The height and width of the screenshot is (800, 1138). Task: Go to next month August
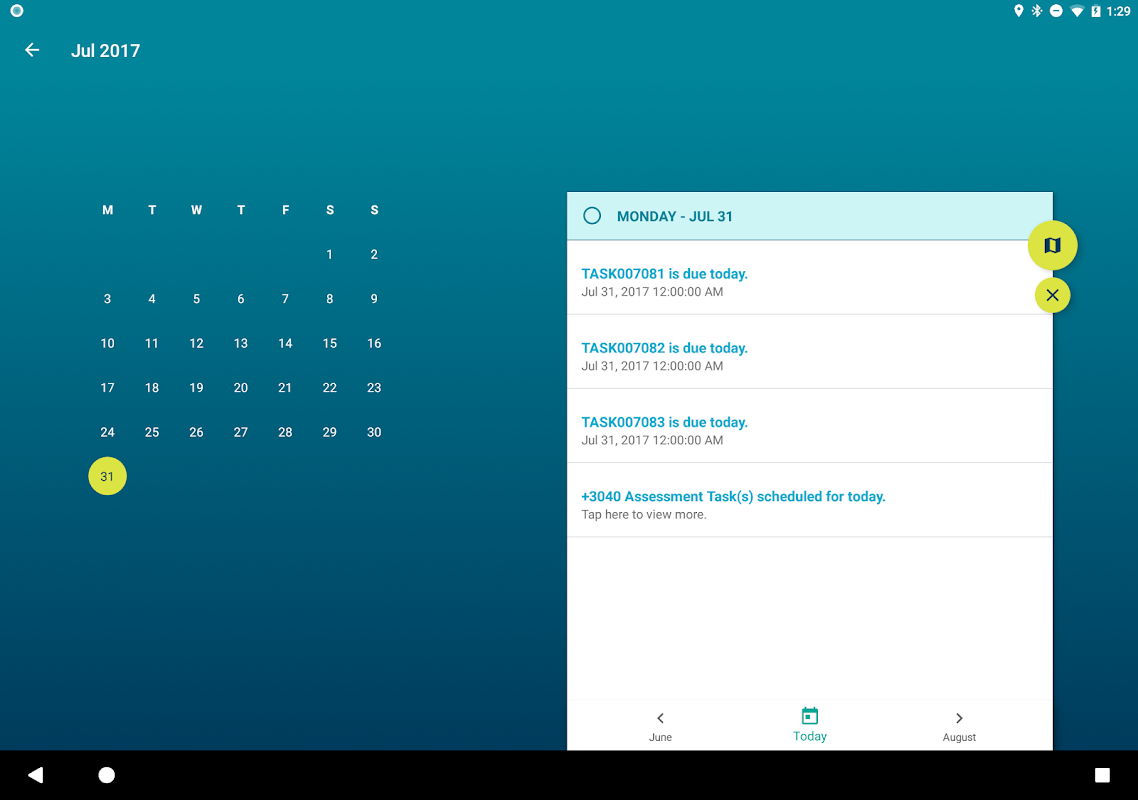tap(959, 726)
